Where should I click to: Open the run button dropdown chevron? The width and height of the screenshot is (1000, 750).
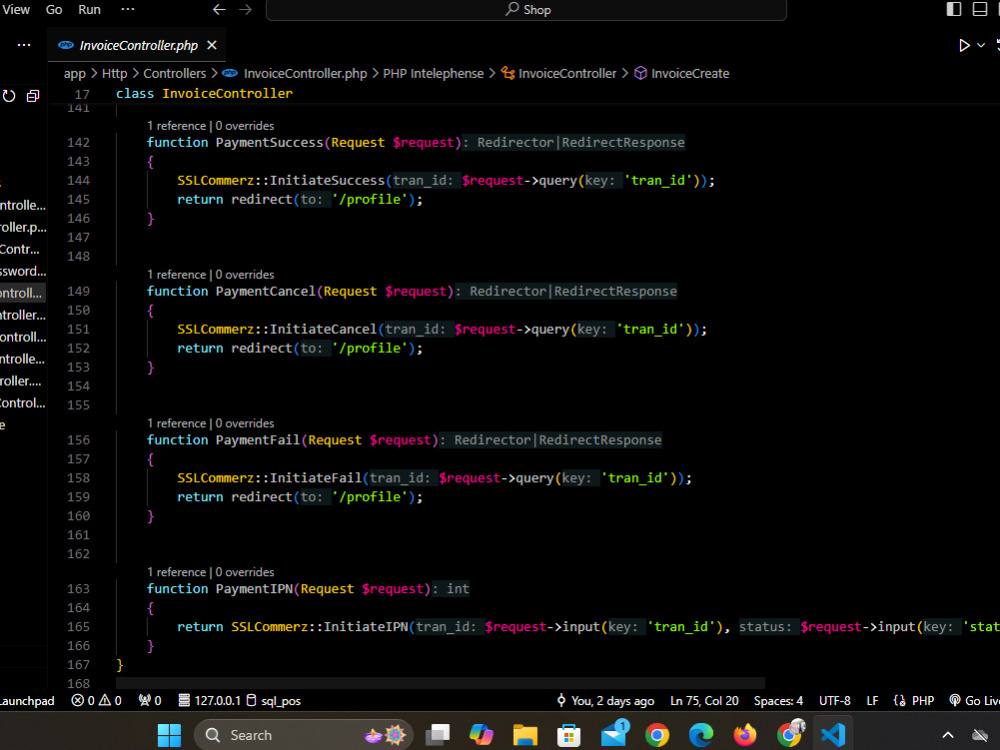pos(981,45)
